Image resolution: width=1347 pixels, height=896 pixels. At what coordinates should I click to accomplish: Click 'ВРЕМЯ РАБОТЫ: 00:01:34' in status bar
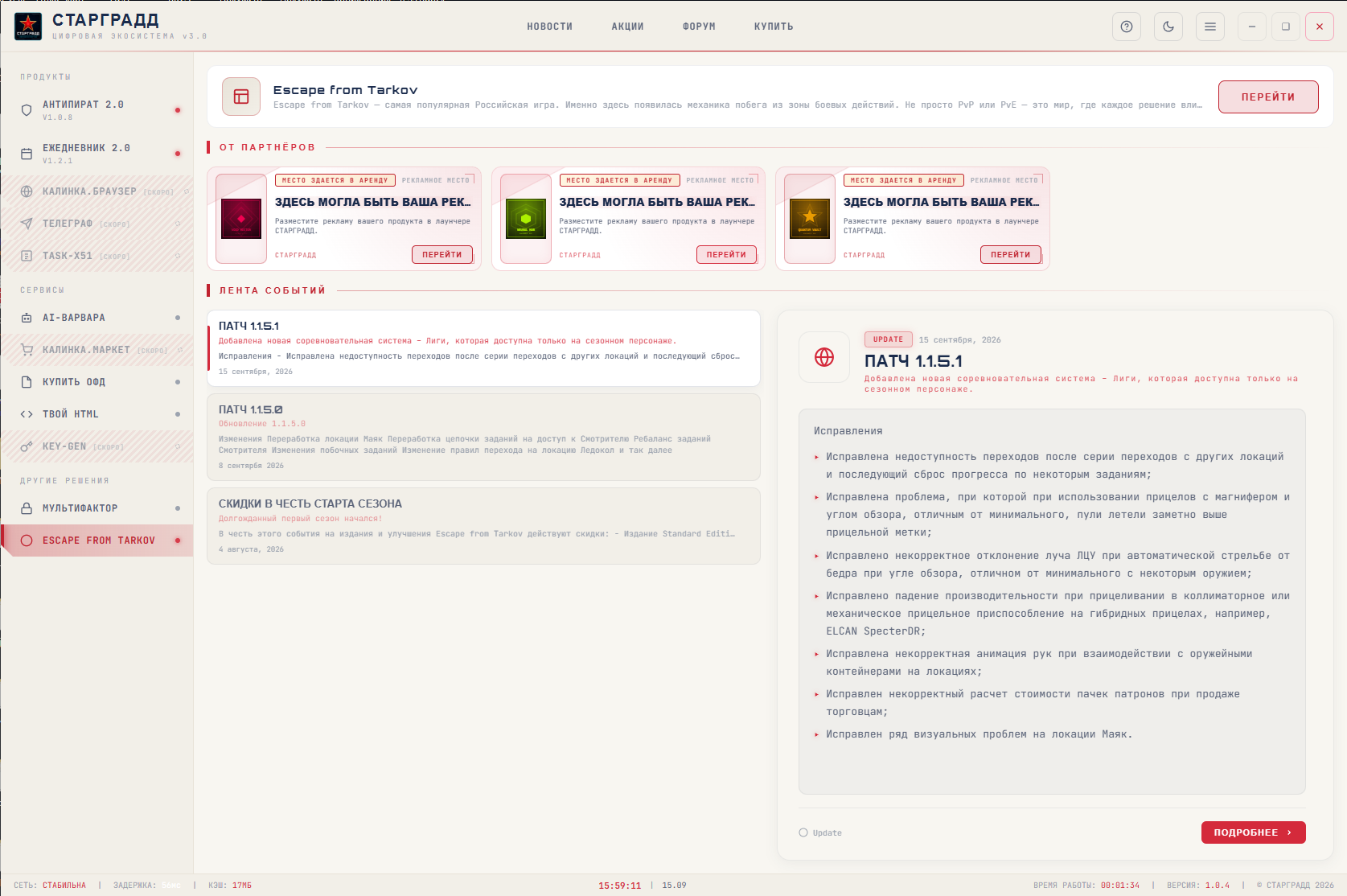coord(1086,886)
